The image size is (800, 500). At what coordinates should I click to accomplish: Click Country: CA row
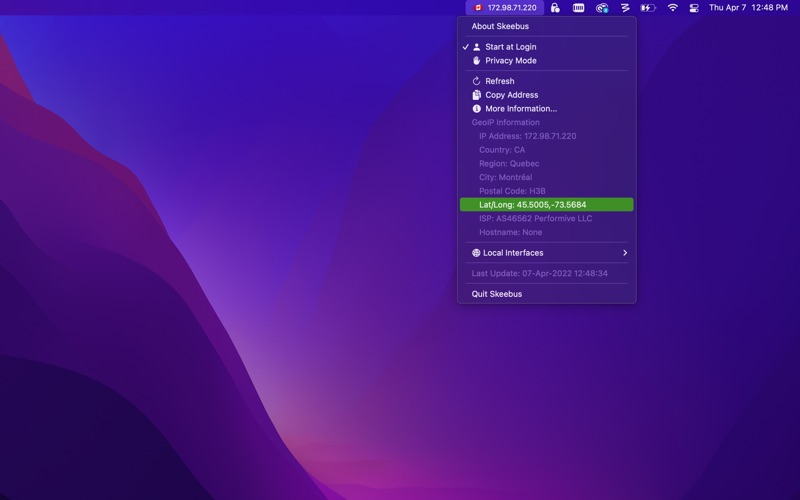[x=546, y=149]
